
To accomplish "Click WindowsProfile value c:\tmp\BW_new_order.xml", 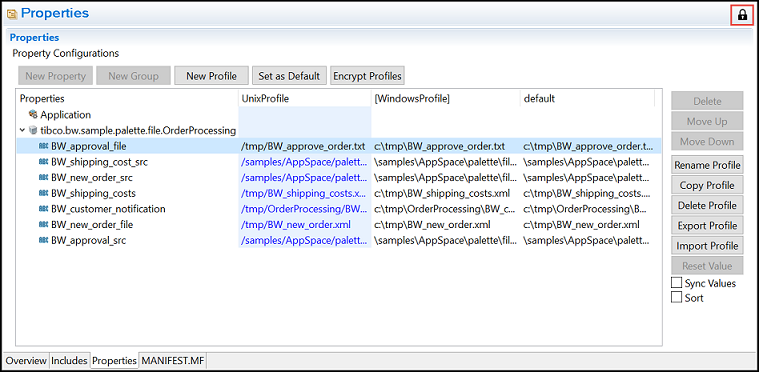I will click(432, 224).
